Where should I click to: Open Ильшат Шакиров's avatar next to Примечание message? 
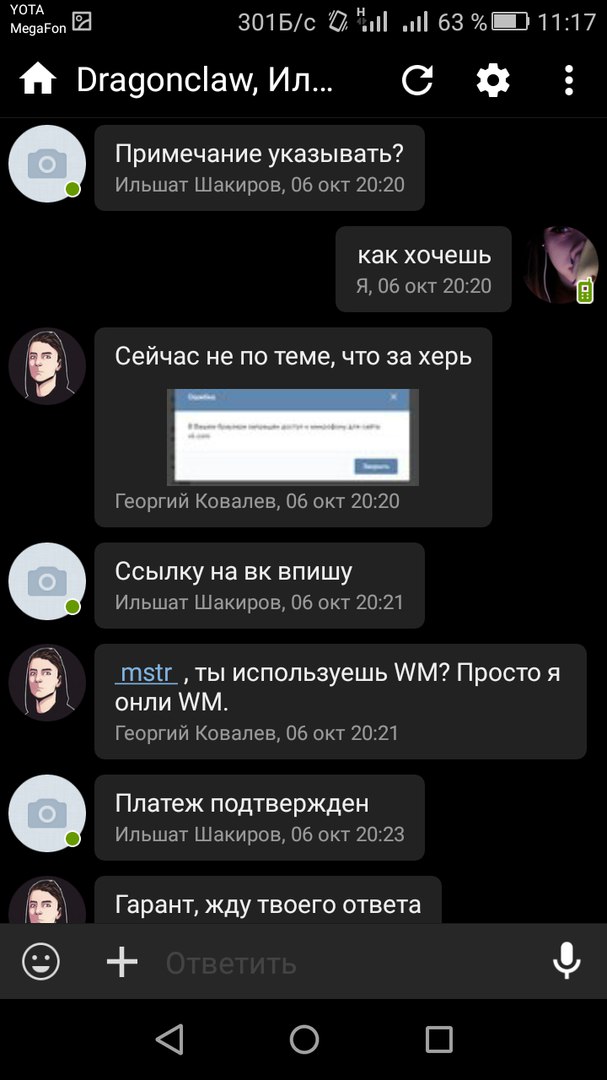(x=47, y=164)
